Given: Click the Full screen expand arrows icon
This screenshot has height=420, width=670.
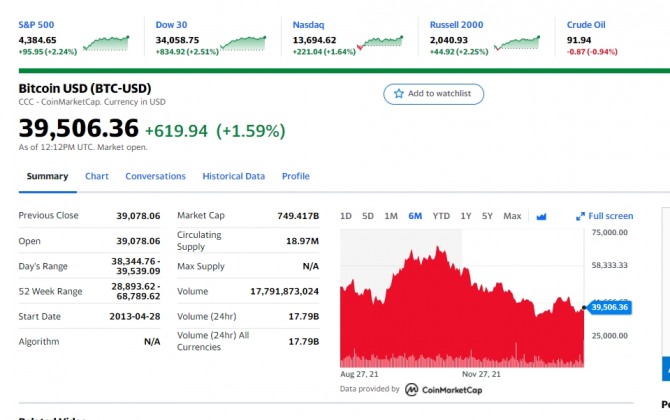Looking at the screenshot, I should point(580,216).
